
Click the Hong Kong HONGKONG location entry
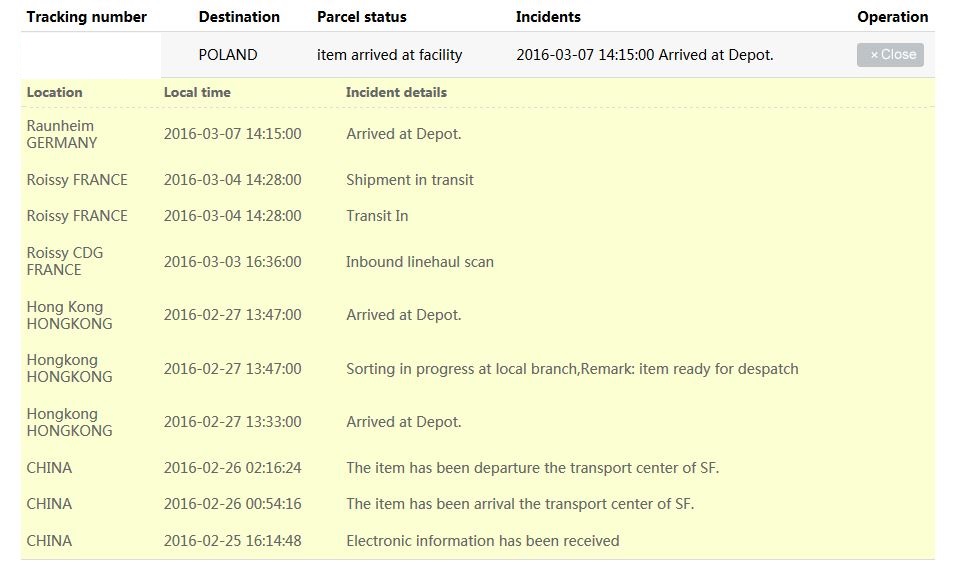tap(69, 315)
